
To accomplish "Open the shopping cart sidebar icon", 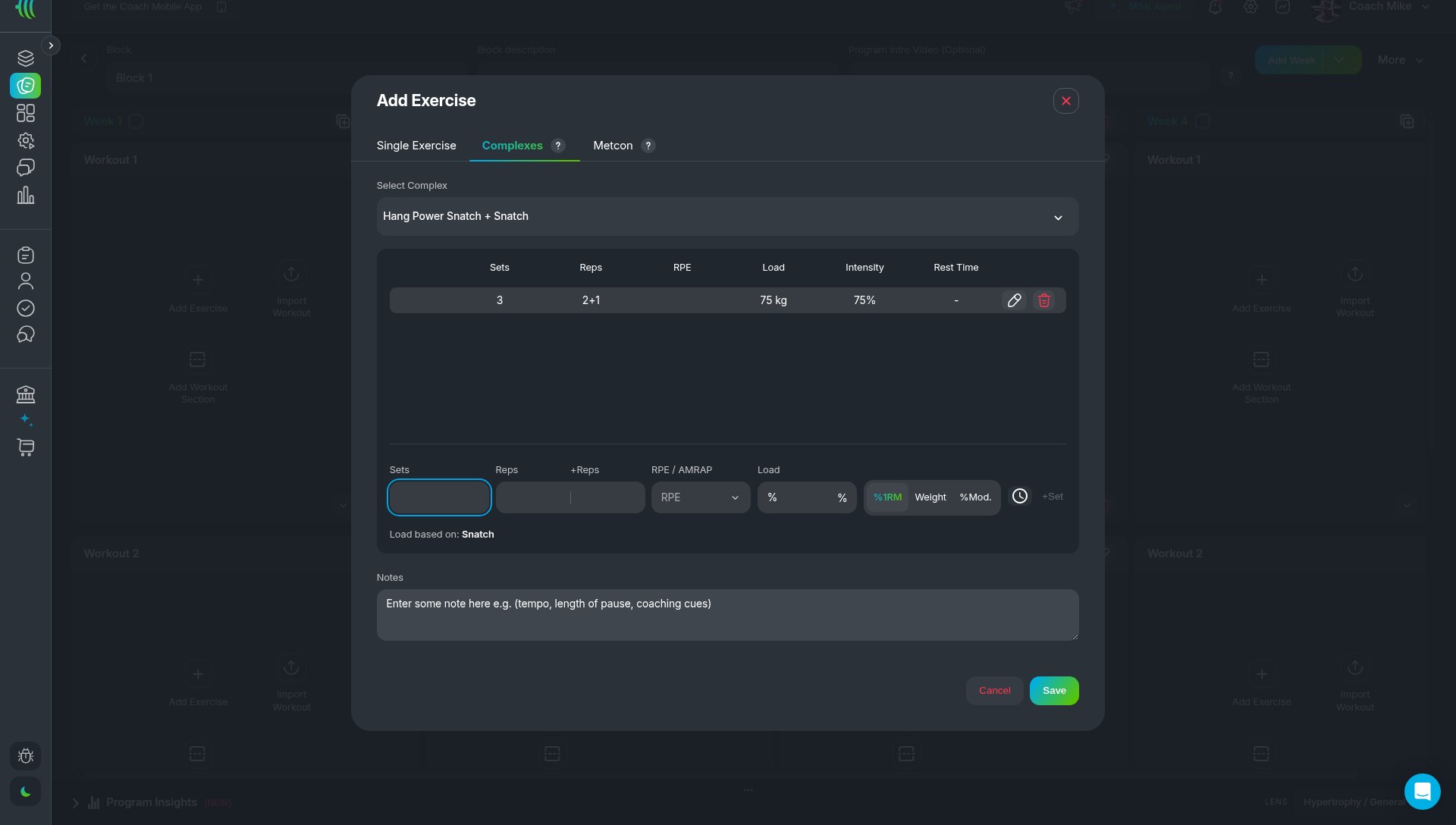I will (26, 447).
